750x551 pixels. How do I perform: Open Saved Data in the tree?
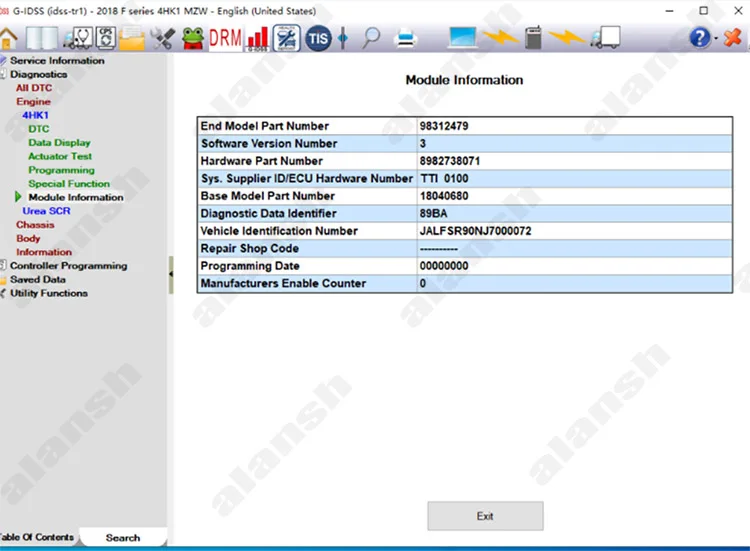[x=38, y=279]
